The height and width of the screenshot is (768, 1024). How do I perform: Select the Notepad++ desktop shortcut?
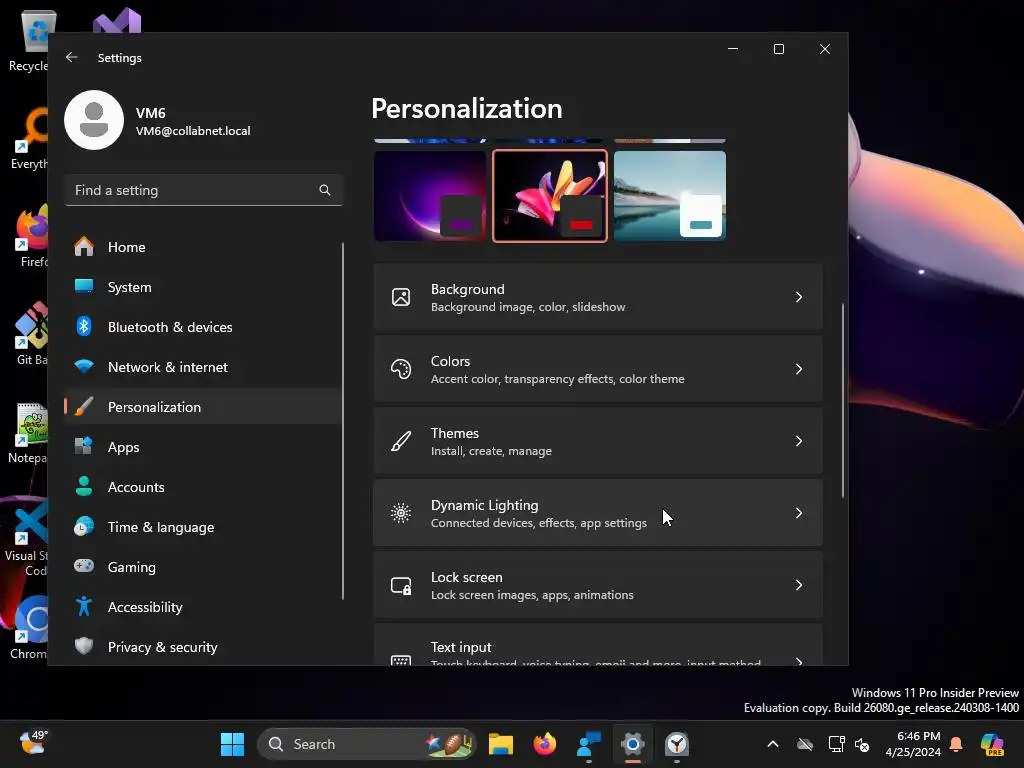click(x=27, y=433)
